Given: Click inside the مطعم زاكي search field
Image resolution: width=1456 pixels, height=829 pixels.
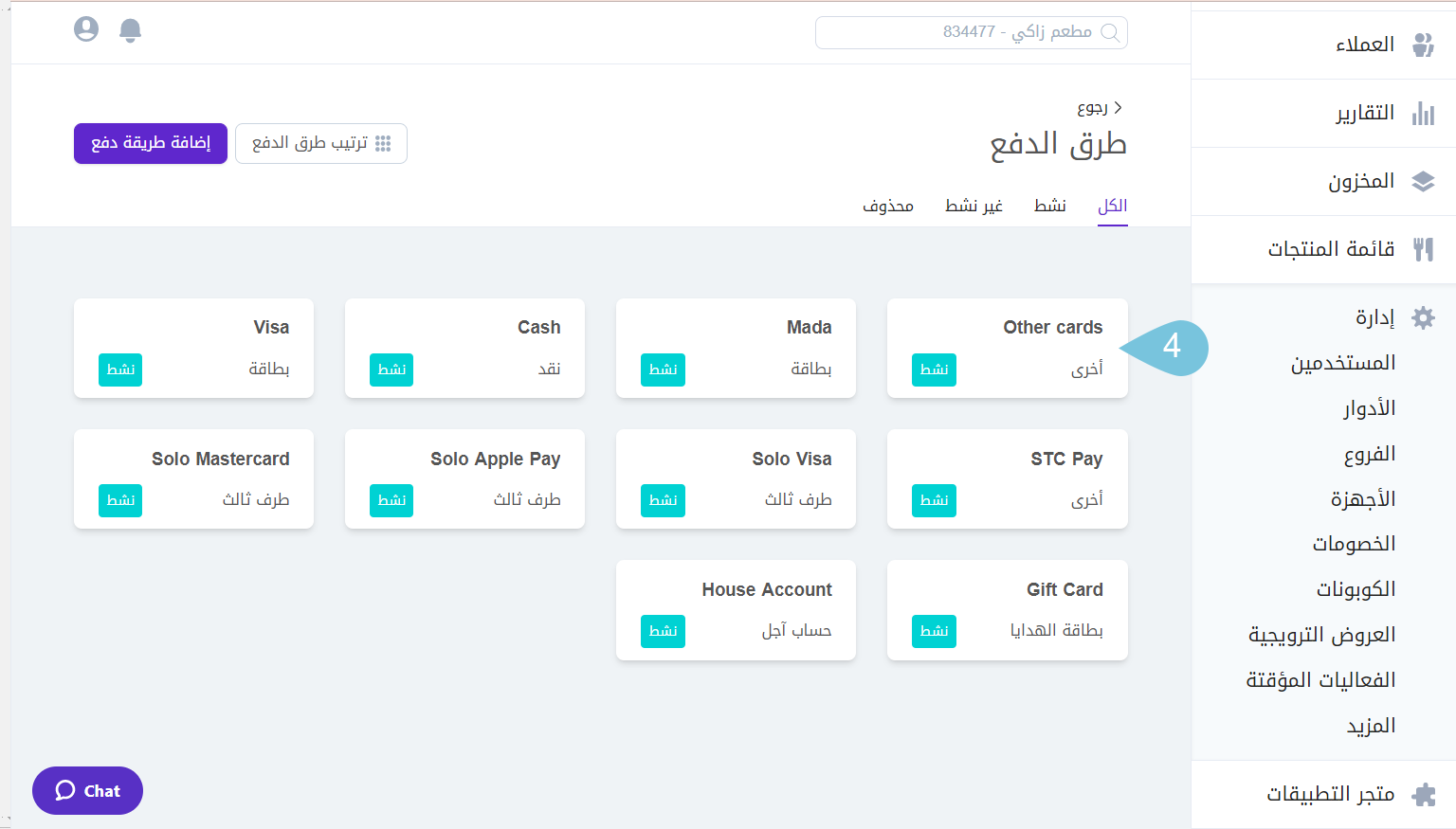Looking at the screenshot, I should (x=971, y=32).
